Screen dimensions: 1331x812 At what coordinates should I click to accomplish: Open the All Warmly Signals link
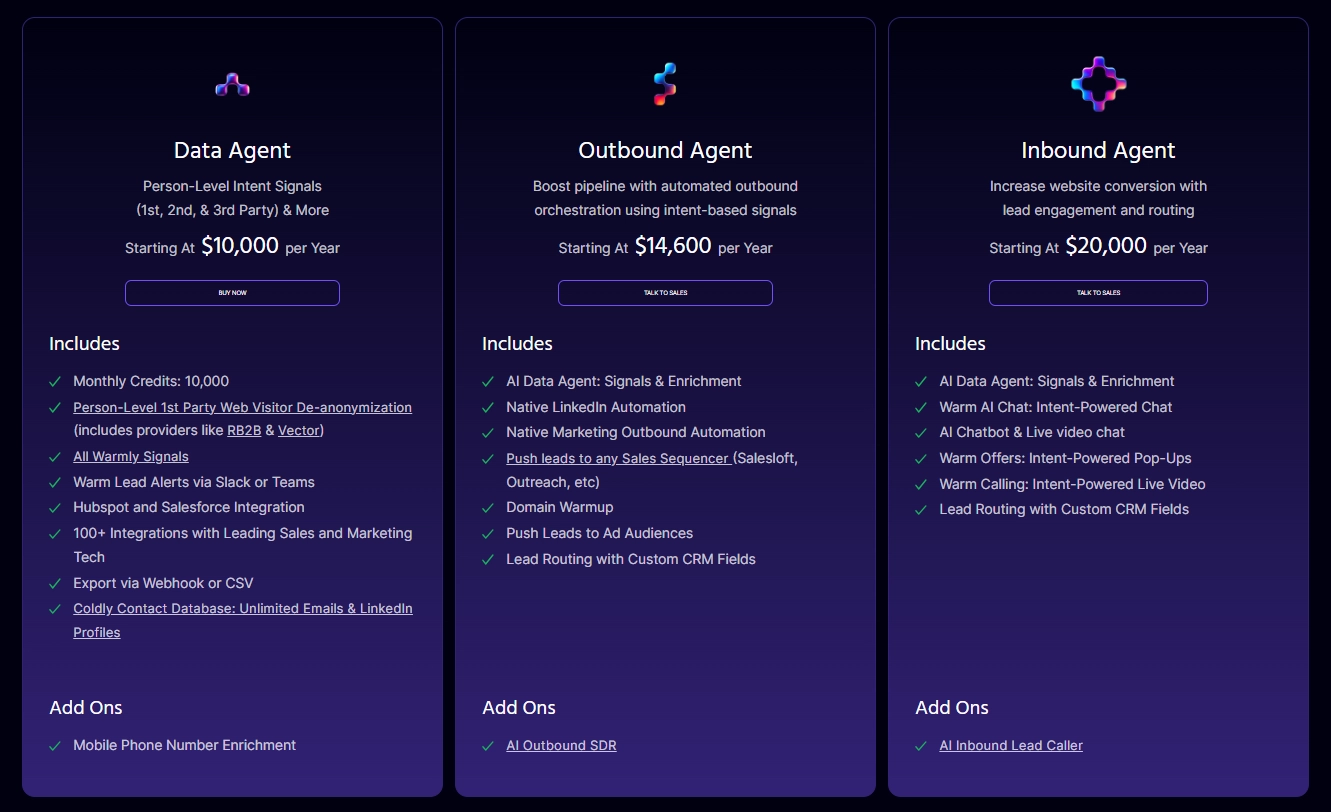coord(131,456)
